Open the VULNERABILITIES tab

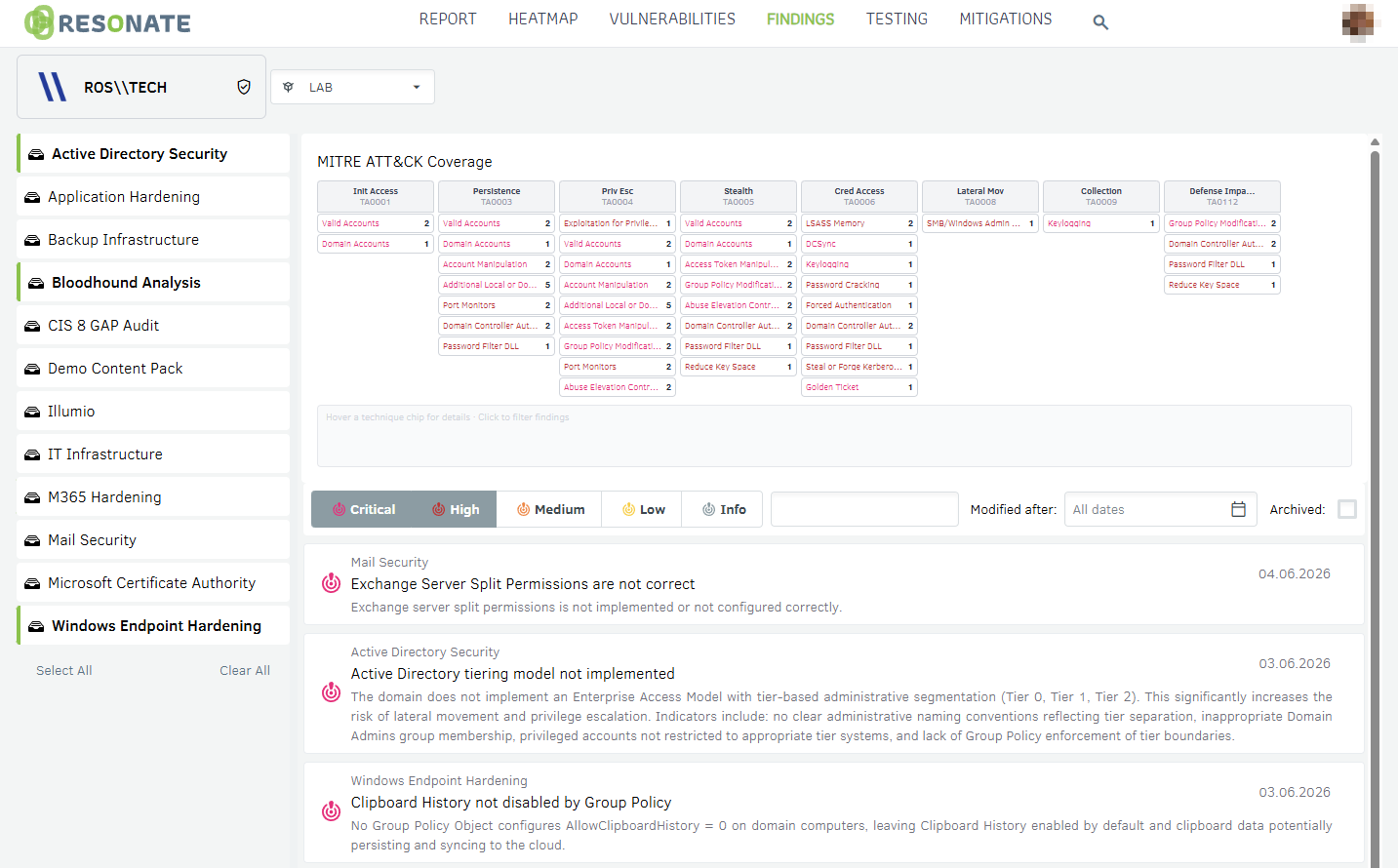(x=672, y=20)
